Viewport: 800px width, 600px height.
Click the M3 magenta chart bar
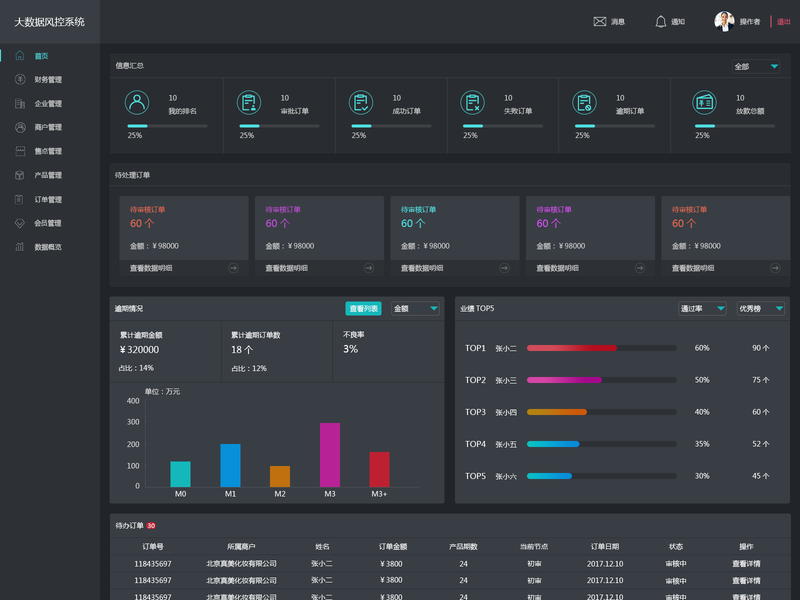pos(330,455)
